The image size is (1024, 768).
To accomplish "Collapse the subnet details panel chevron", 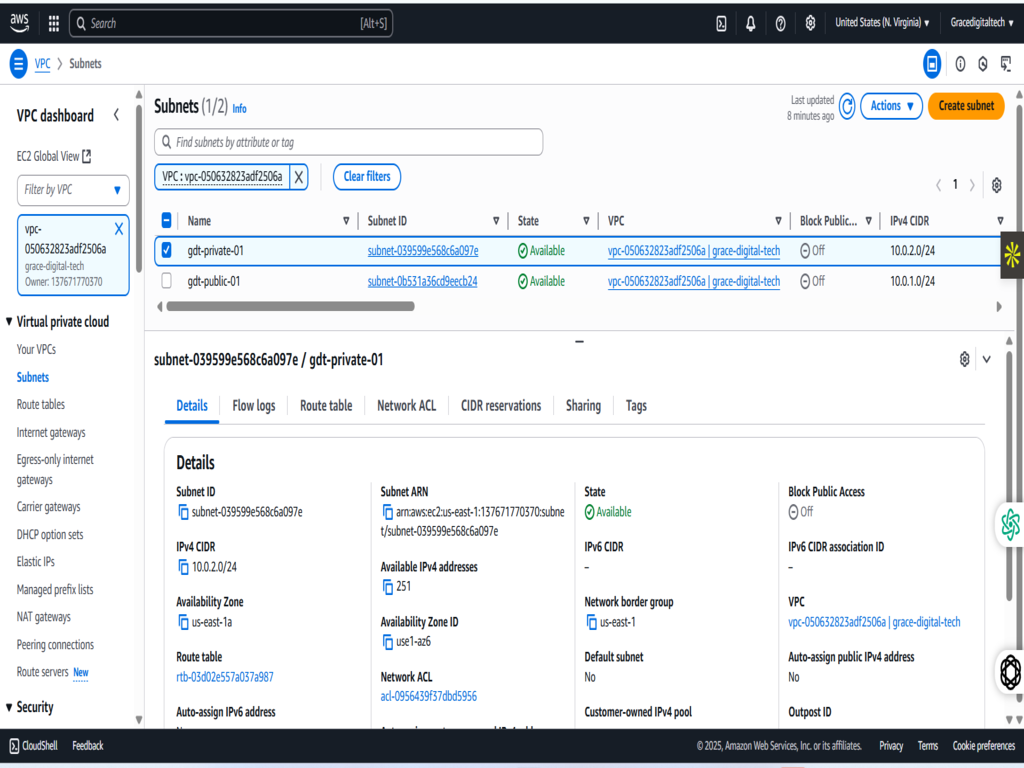I will coord(987,359).
